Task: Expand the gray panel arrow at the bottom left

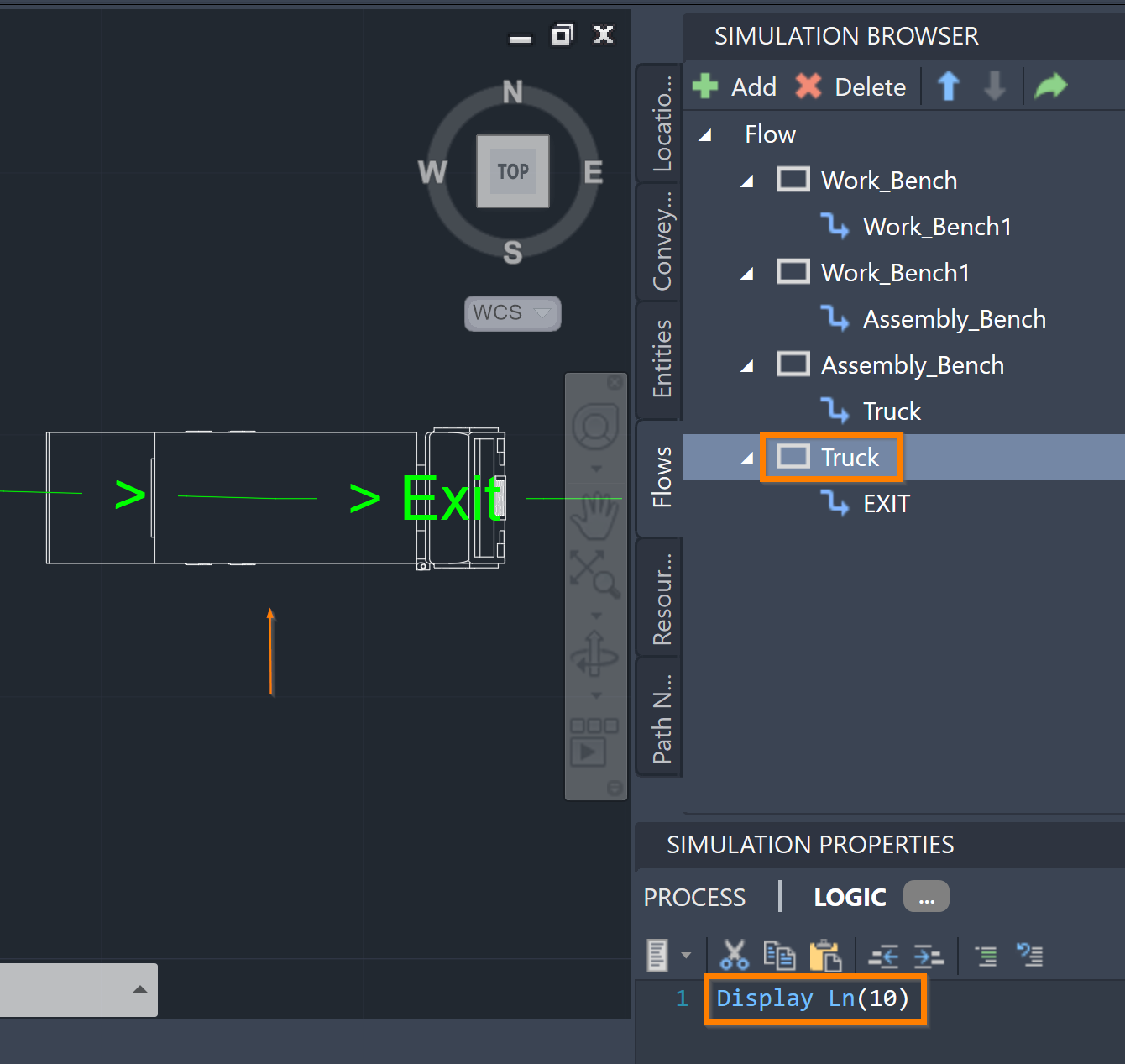Action: pyautogui.click(x=140, y=989)
